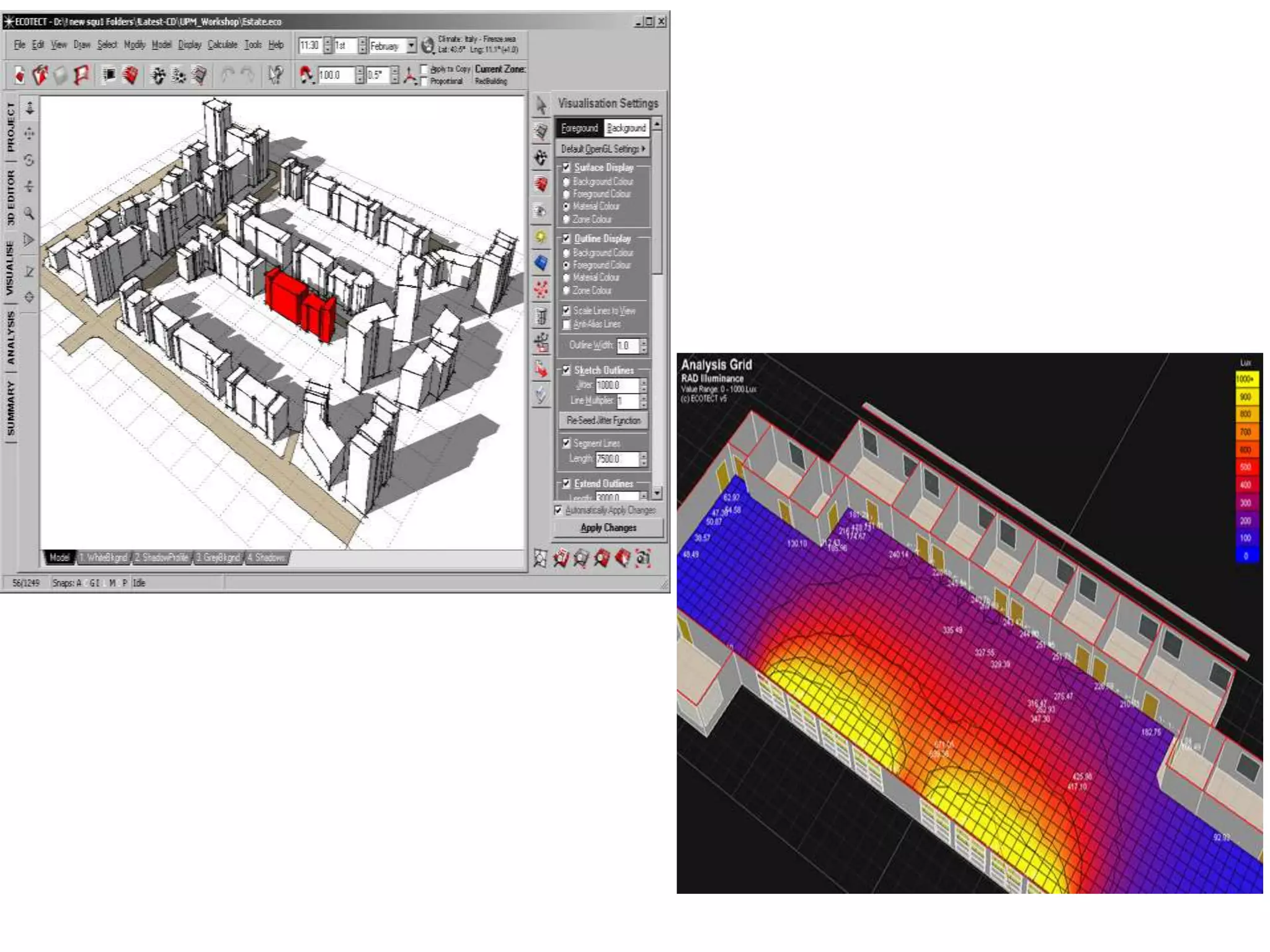Click the magnifier zoom icon on left strip
The width and height of the screenshot is (1270, 952).
click(29, 213)
